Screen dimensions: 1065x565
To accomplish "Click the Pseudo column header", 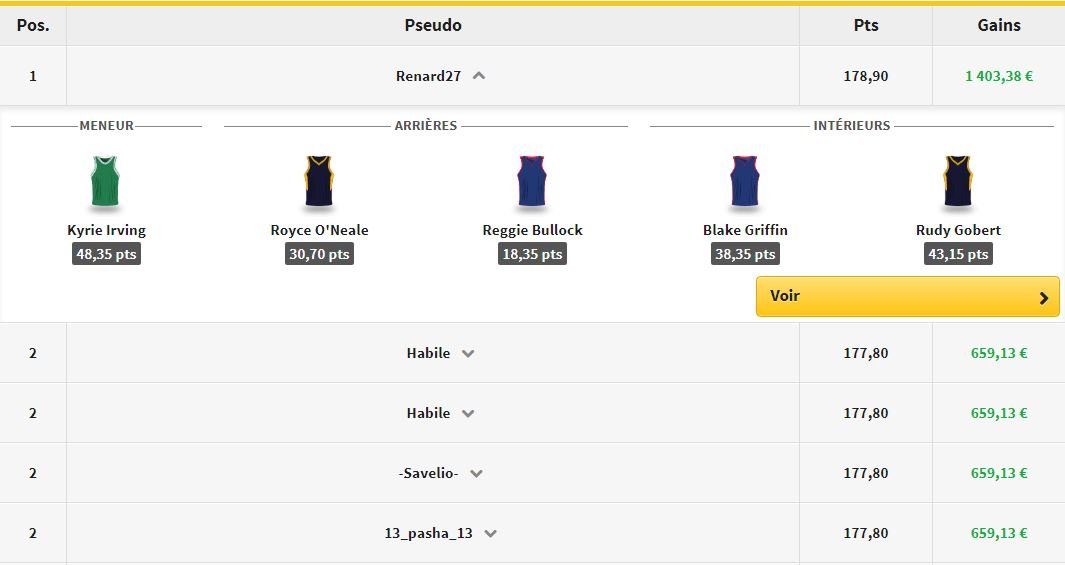I will [x=433, y=25].
